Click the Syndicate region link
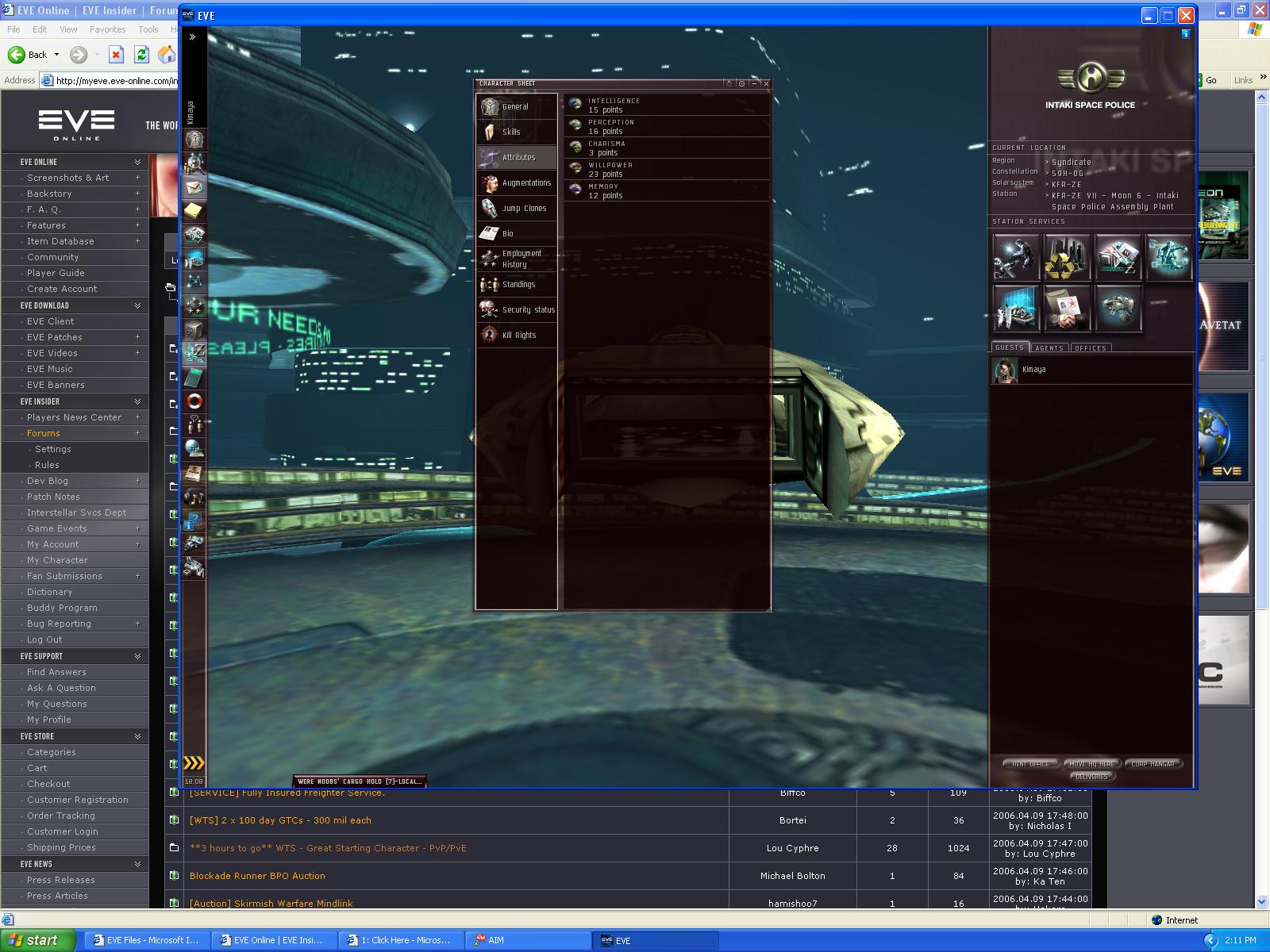This screenshot has width=1270, height=952. 1072,162
